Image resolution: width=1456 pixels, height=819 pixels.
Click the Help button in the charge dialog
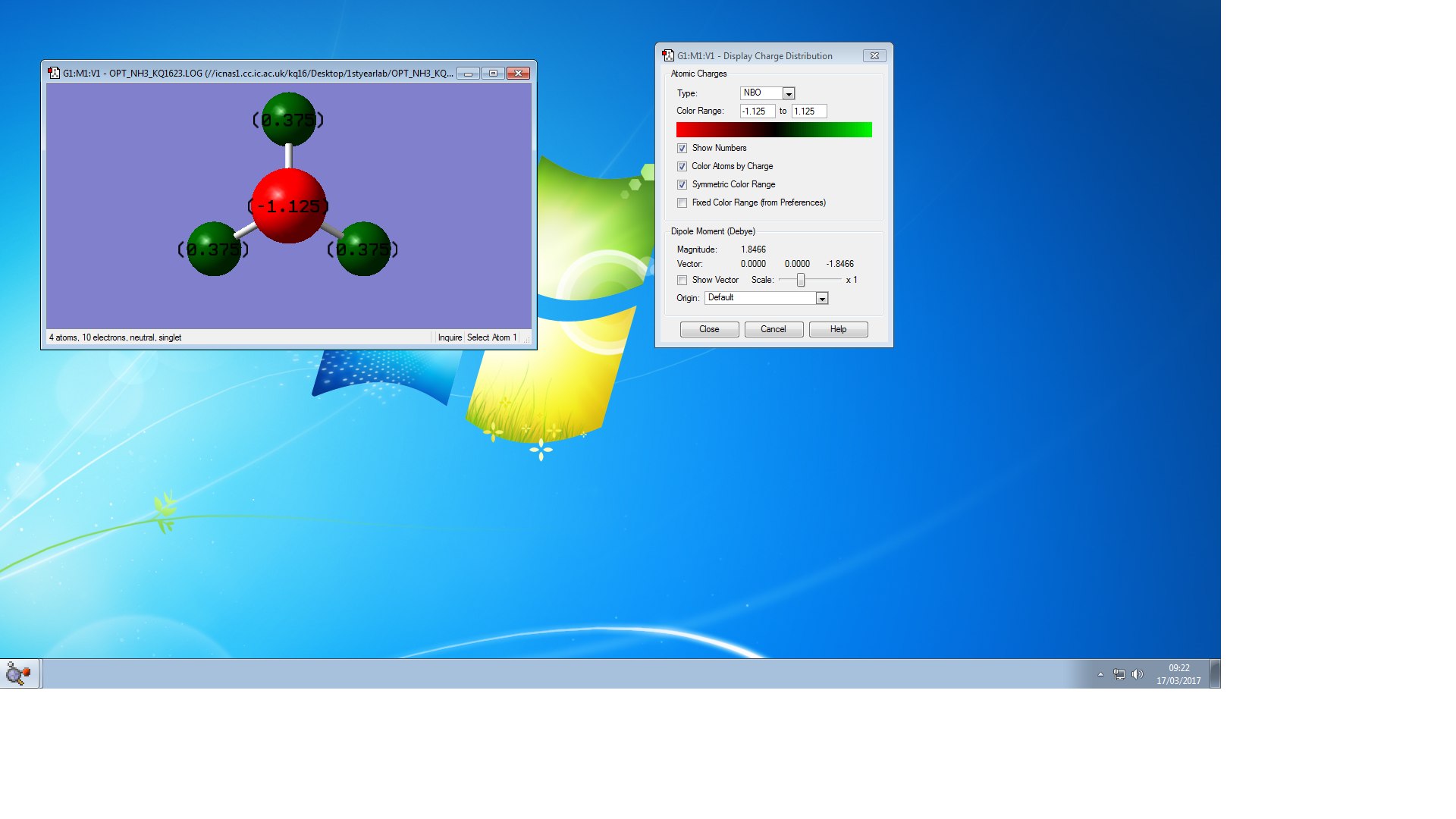coord(838,329)
